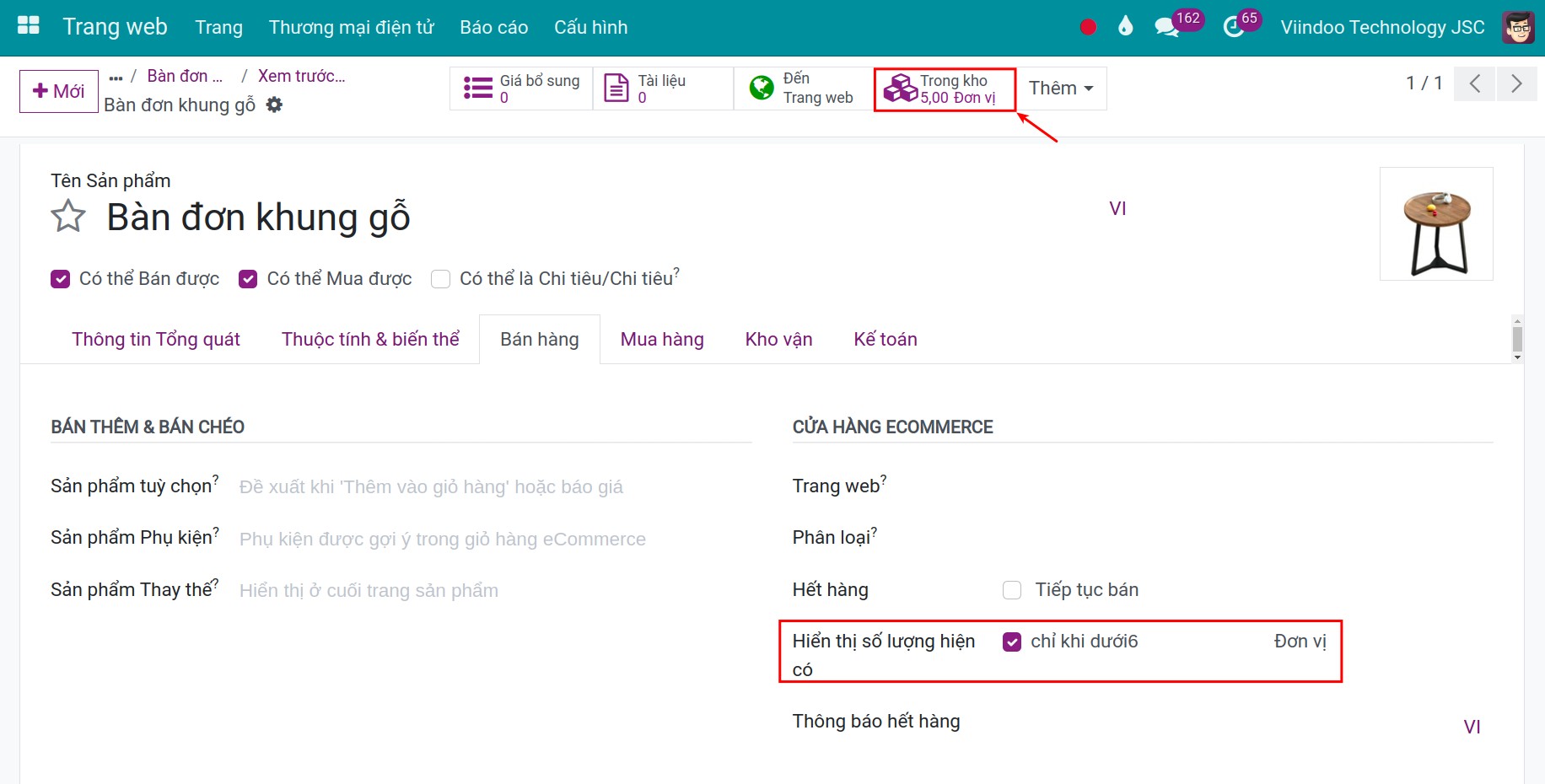Image resolution: width=1545 pixels, height=784 pixels.
Task: Click Xem trước breadcrumb link
Action: (x=302, y=76)
